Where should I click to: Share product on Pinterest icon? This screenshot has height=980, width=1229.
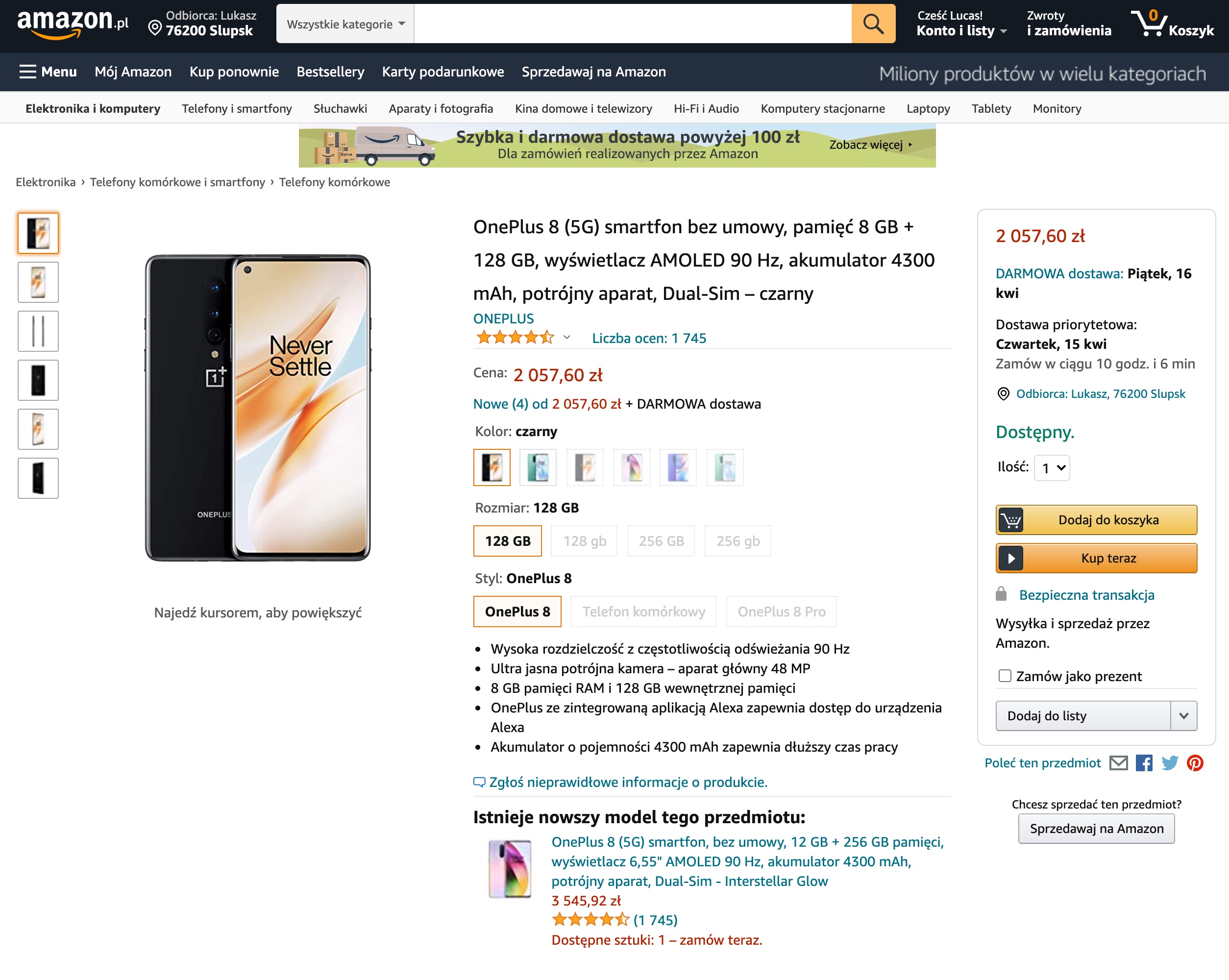pos(1195,763)
